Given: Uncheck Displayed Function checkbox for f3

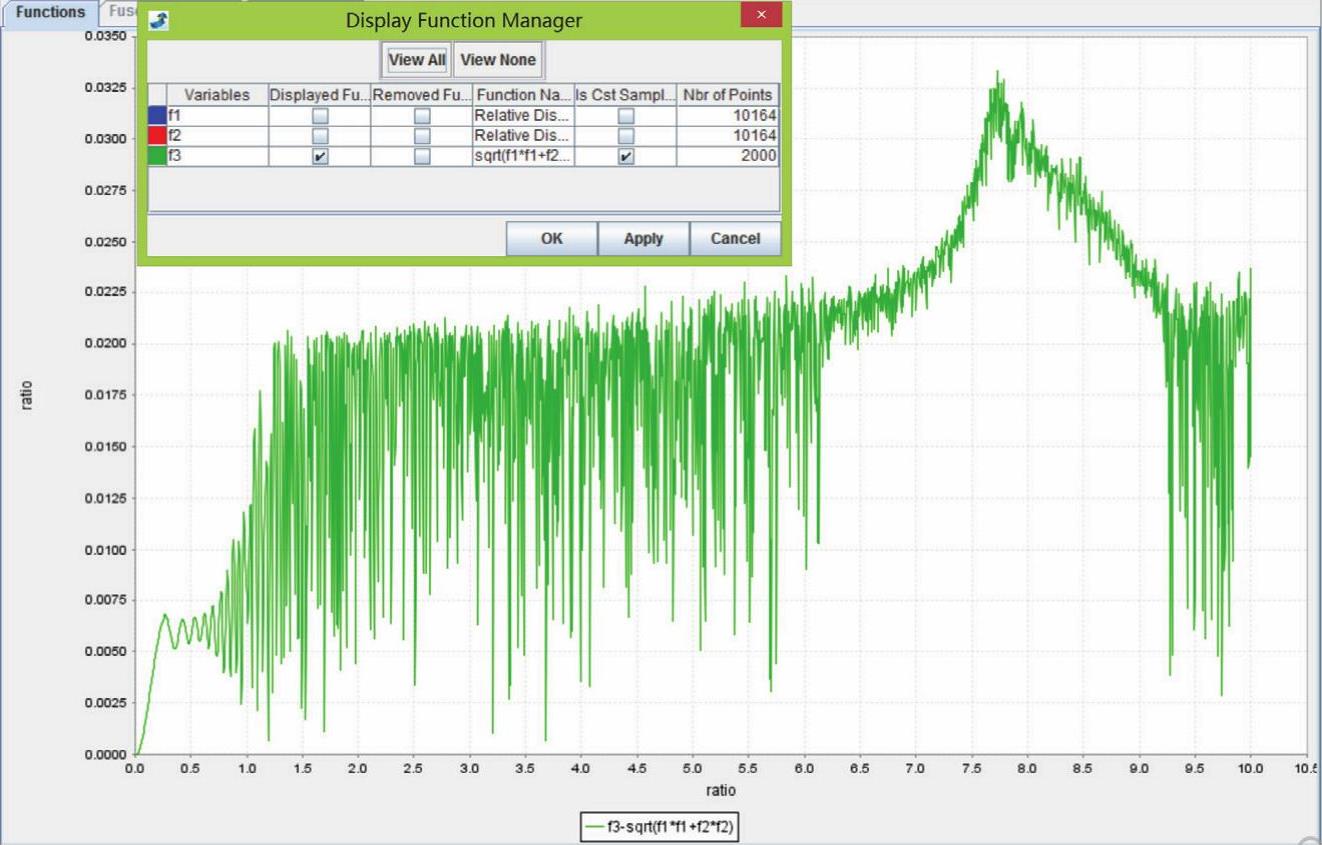Looking at the screenshot, I should click(x=320, y=157).
